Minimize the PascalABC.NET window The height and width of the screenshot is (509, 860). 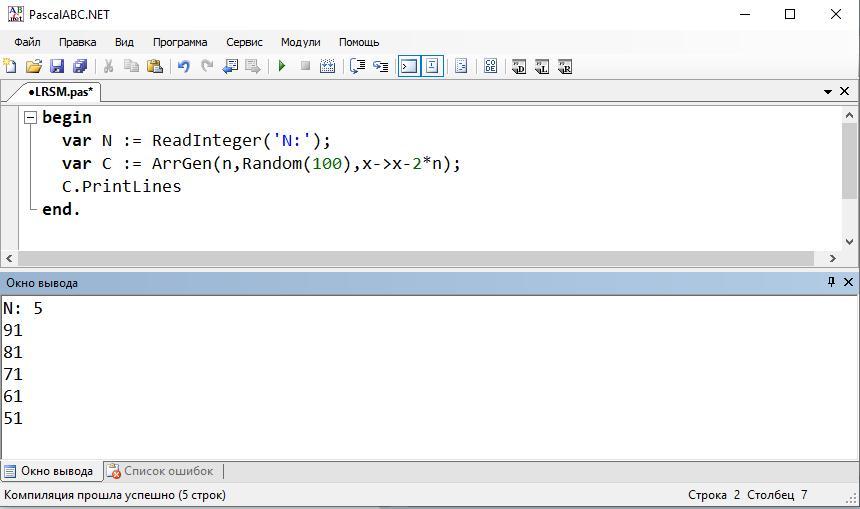pos(745,14)
